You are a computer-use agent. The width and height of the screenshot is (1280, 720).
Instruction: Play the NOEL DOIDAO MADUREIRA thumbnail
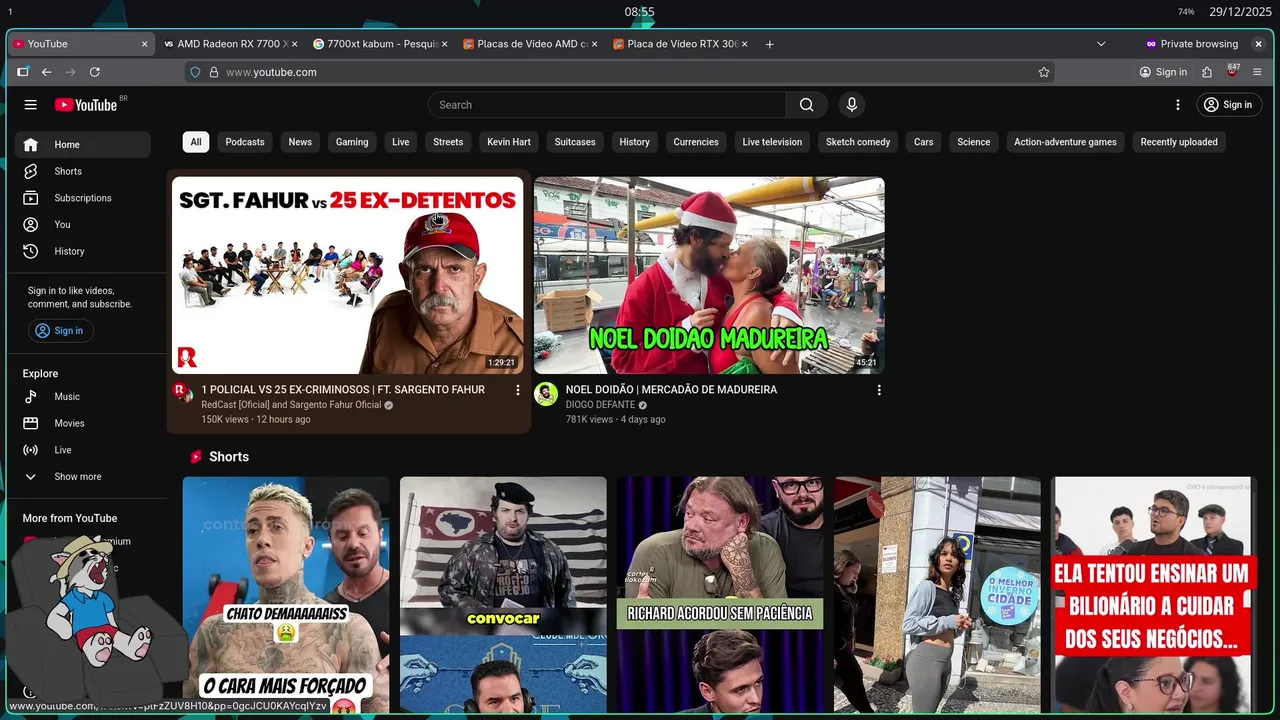point(709,275)
